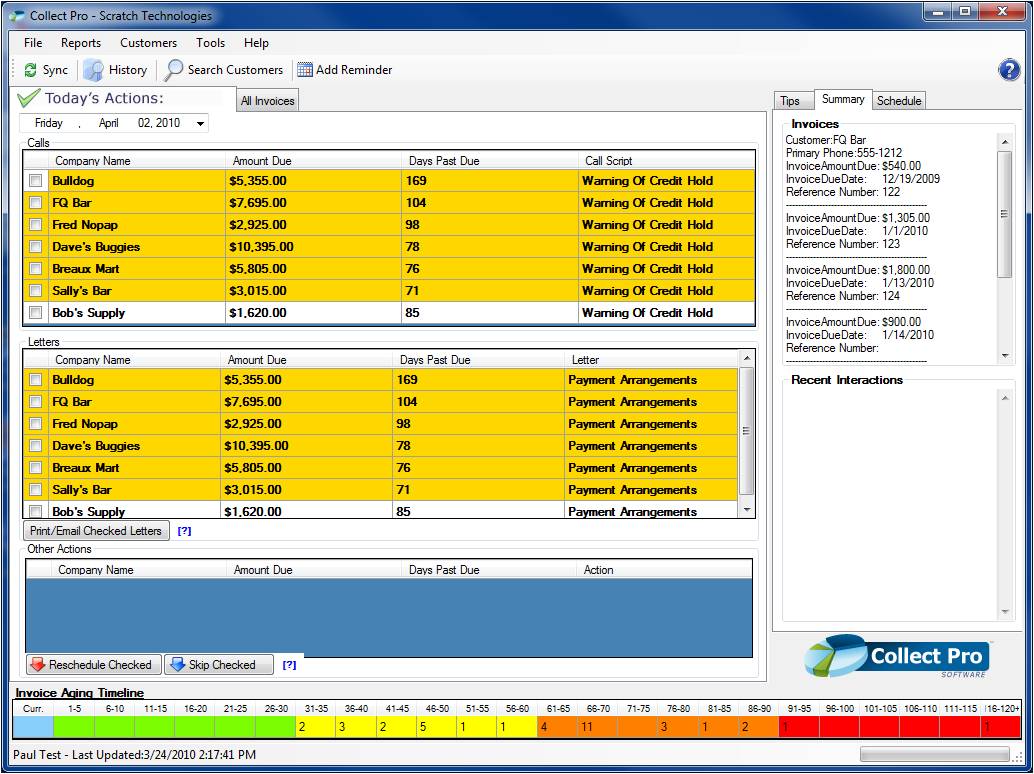Select Dave's Buggies checkbox in the Letters list
1034x774 pixels.
coord(36,446)
